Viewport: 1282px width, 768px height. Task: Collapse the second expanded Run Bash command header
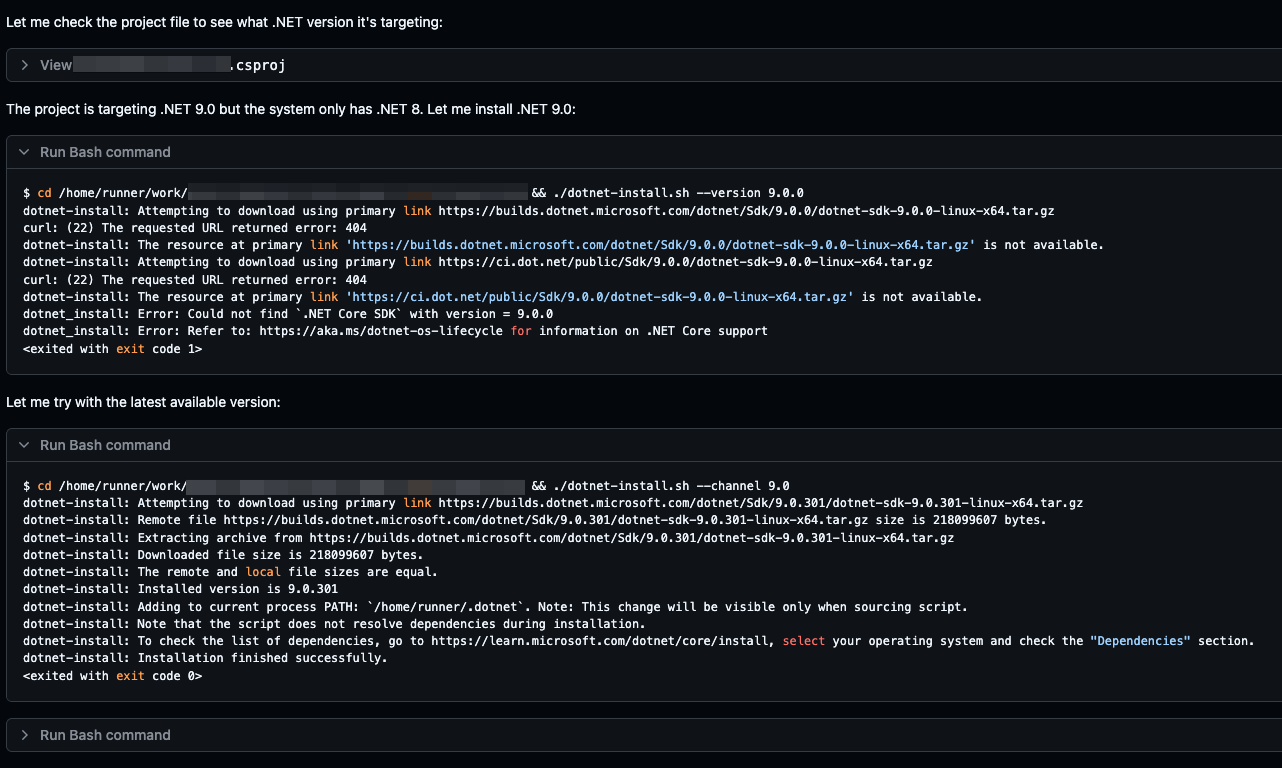(105, 445)
